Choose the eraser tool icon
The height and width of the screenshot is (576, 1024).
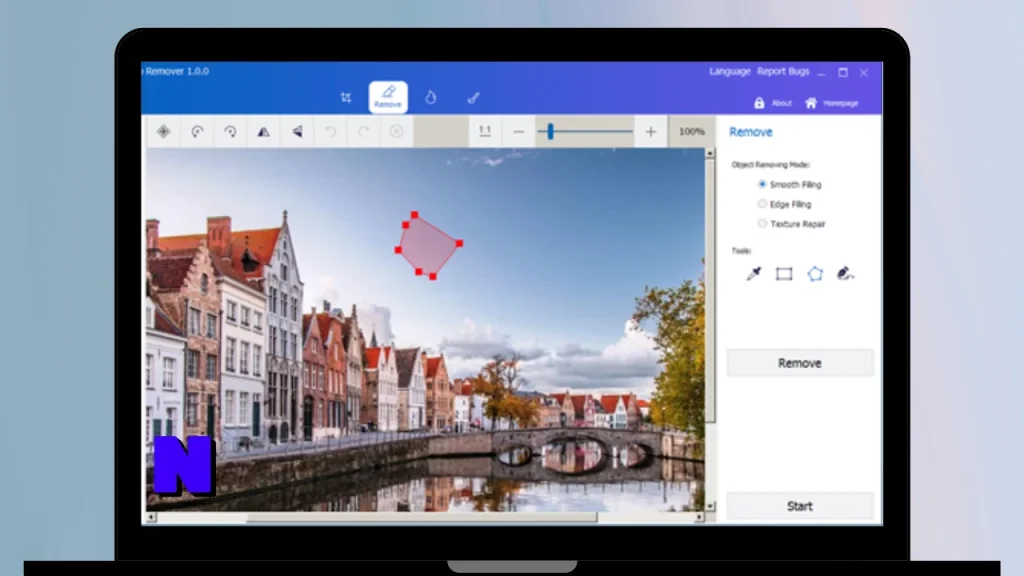[846, 274]
